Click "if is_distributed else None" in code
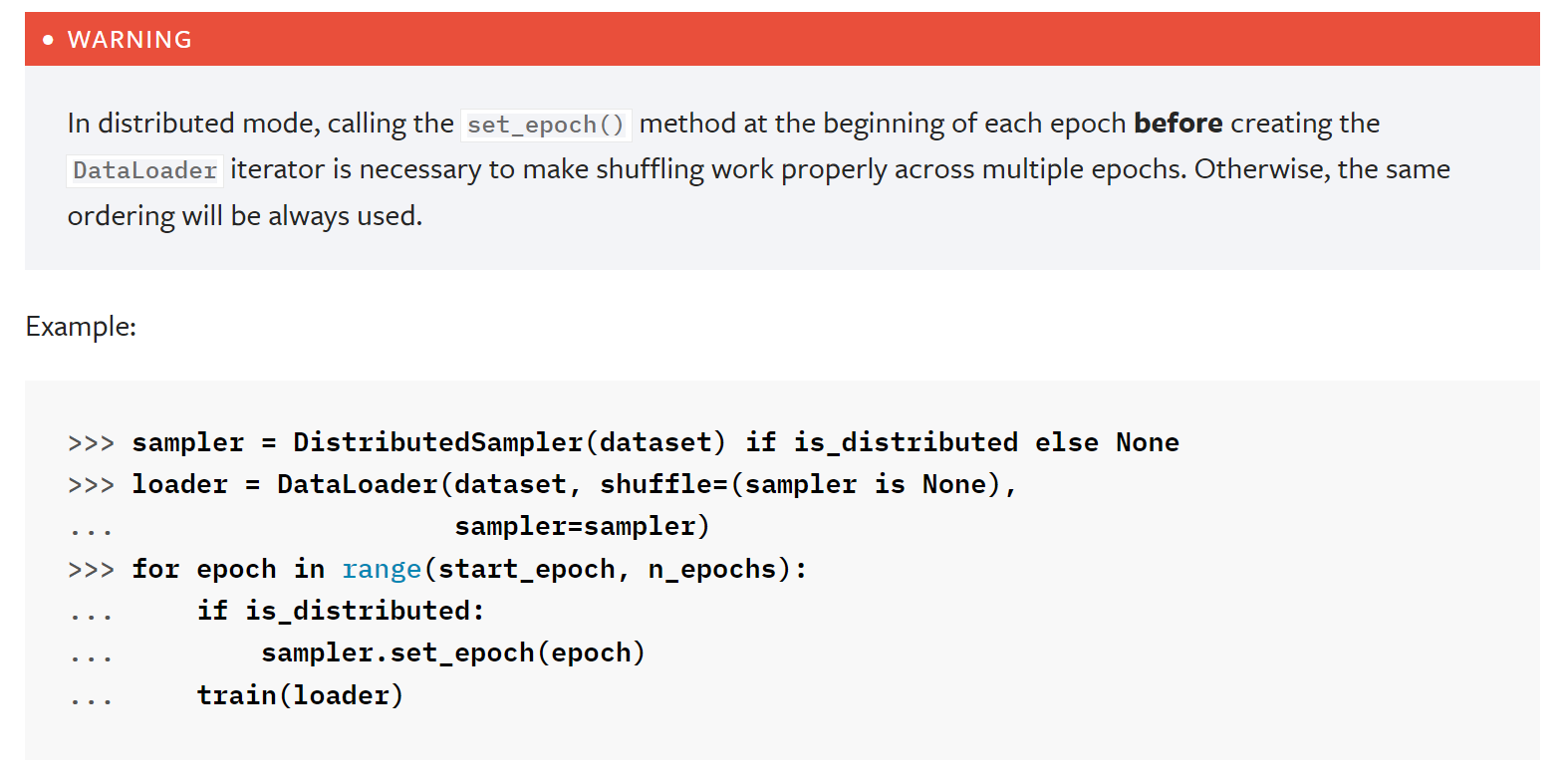Viewport: 1568px width, 781px height. [x=962, y=442]
